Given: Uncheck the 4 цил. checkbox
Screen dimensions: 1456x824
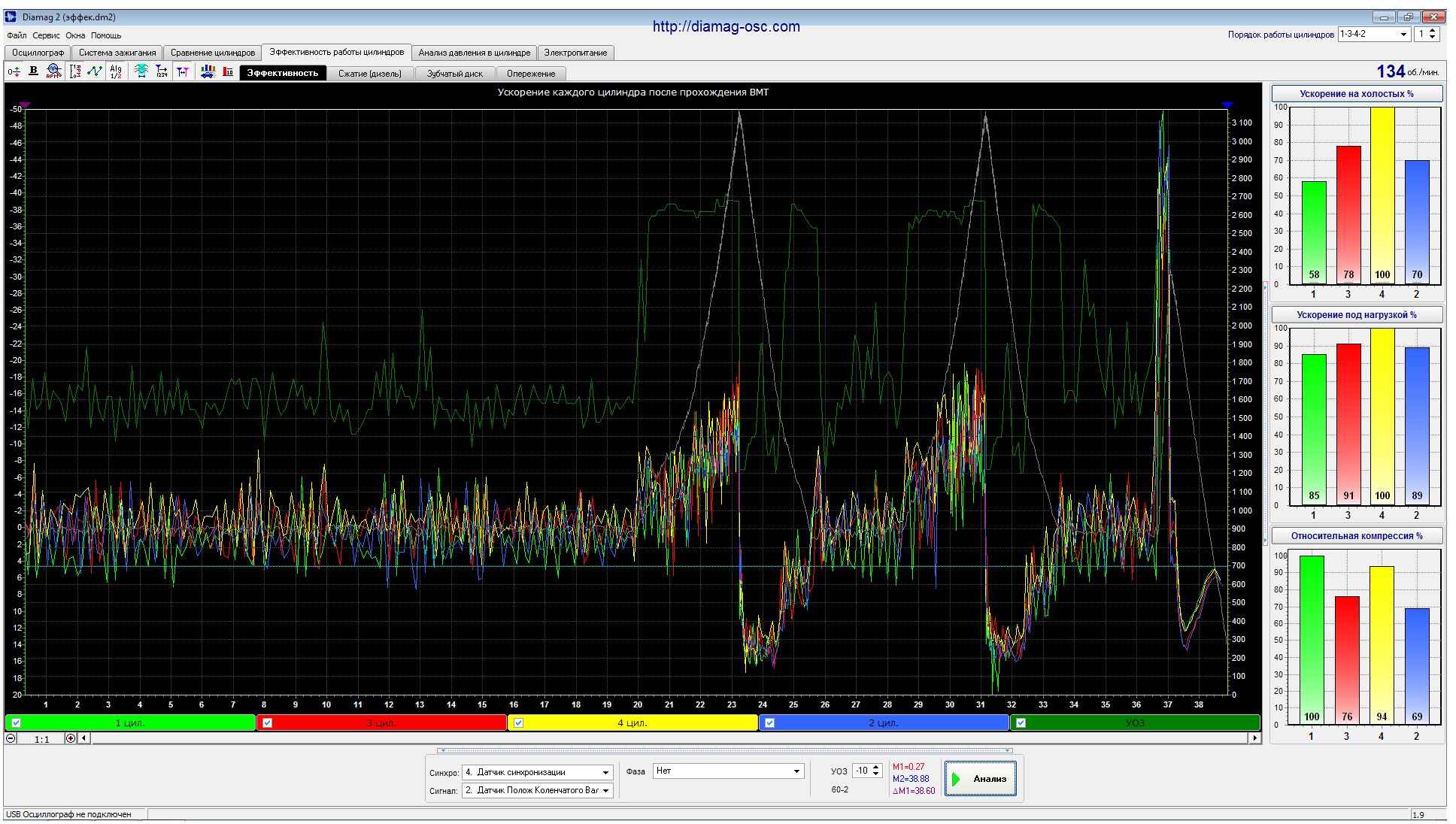Looking at the screenshot, I should coord(519,723).
